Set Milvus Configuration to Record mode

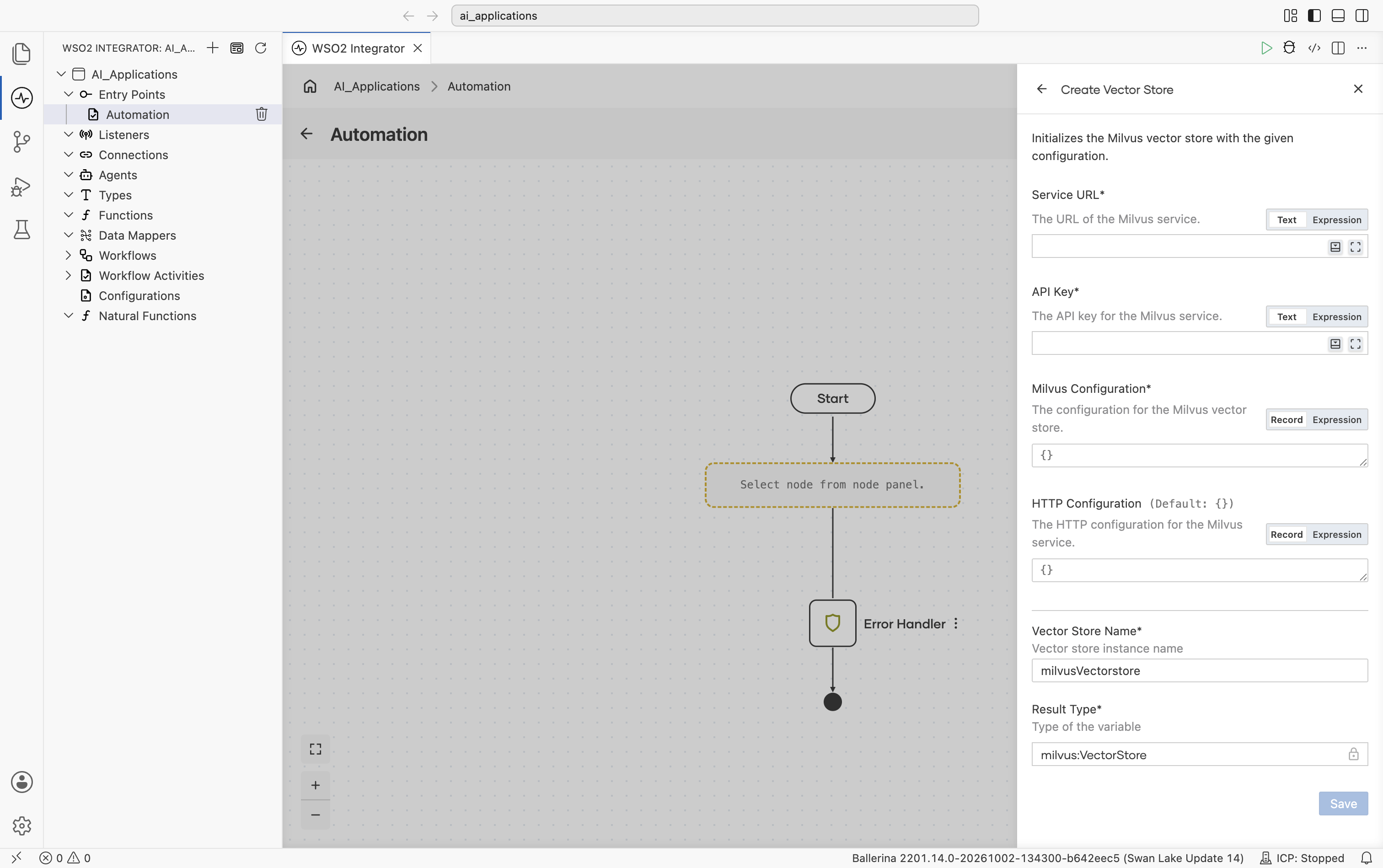(1287, 420)
